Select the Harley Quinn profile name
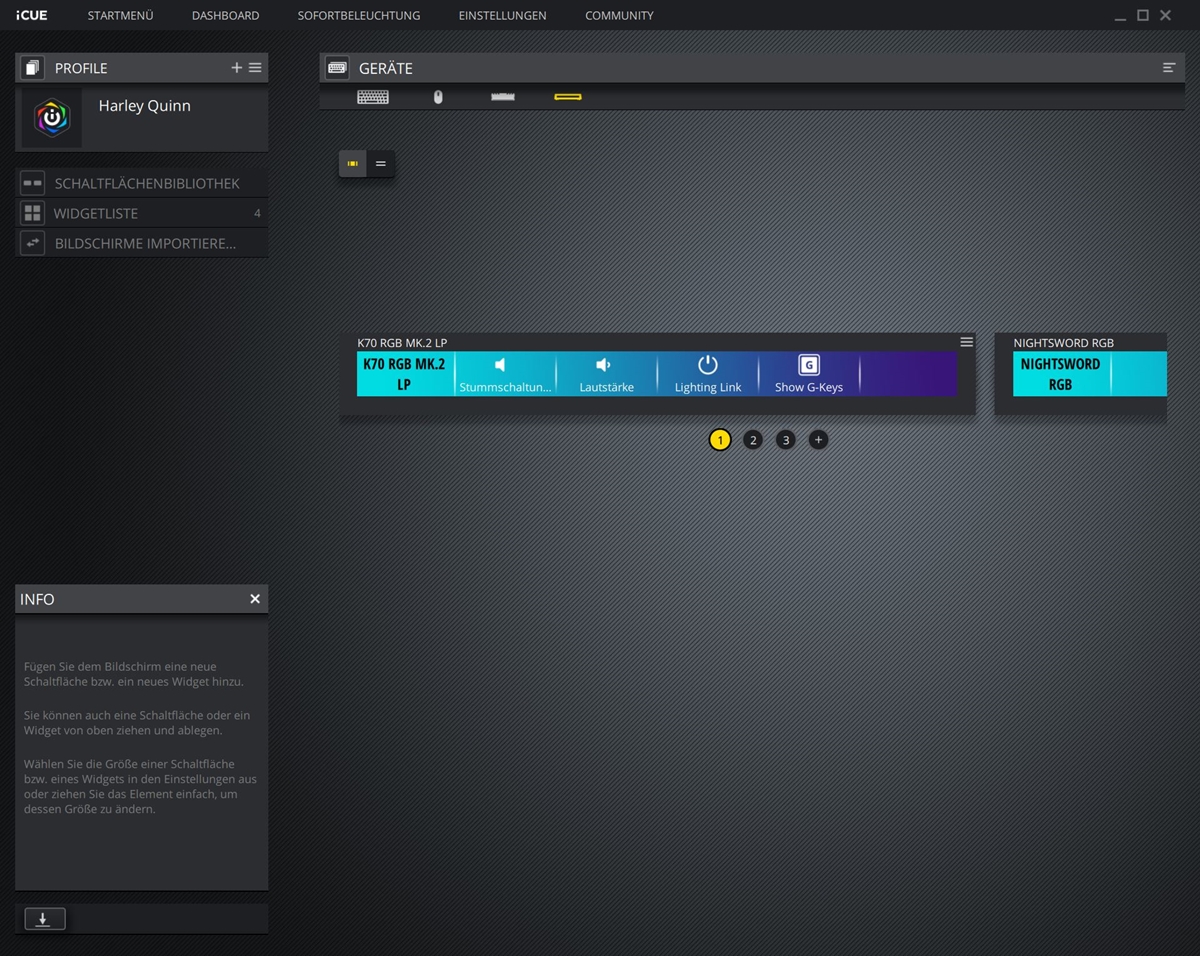1200x956 pixels. click(x=144, y=106)
